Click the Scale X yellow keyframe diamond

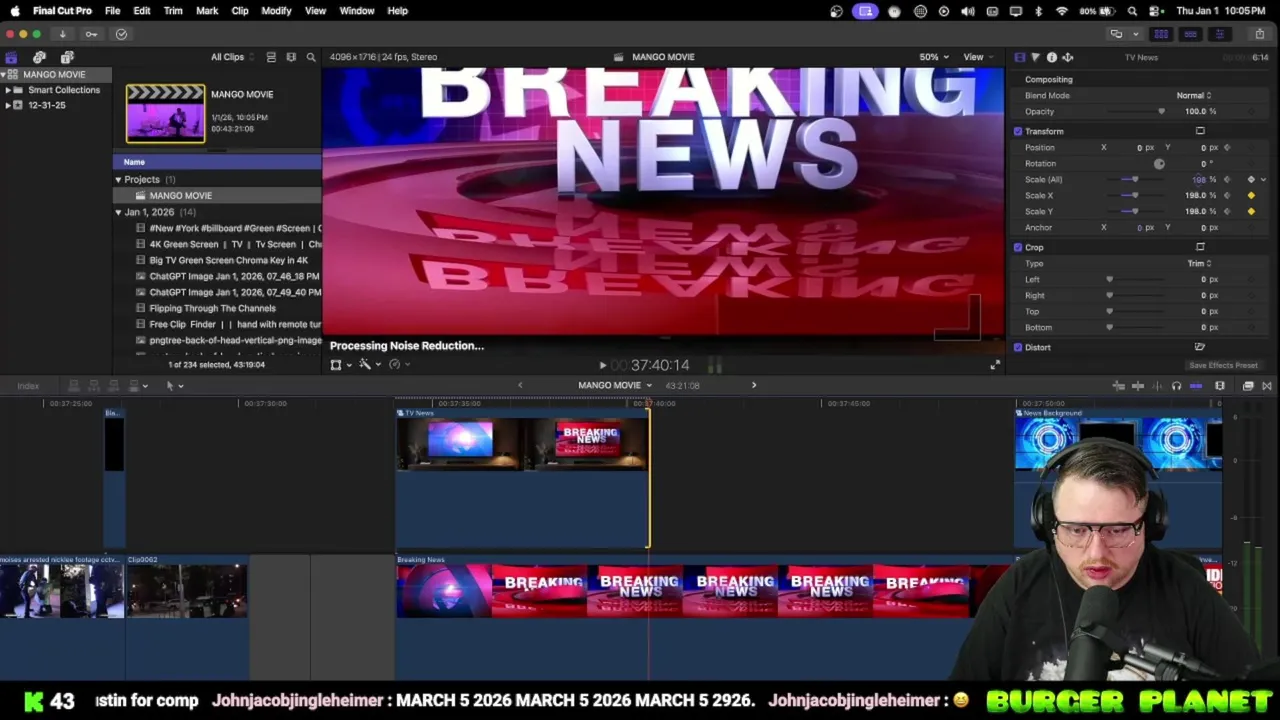coord(1251,195)
